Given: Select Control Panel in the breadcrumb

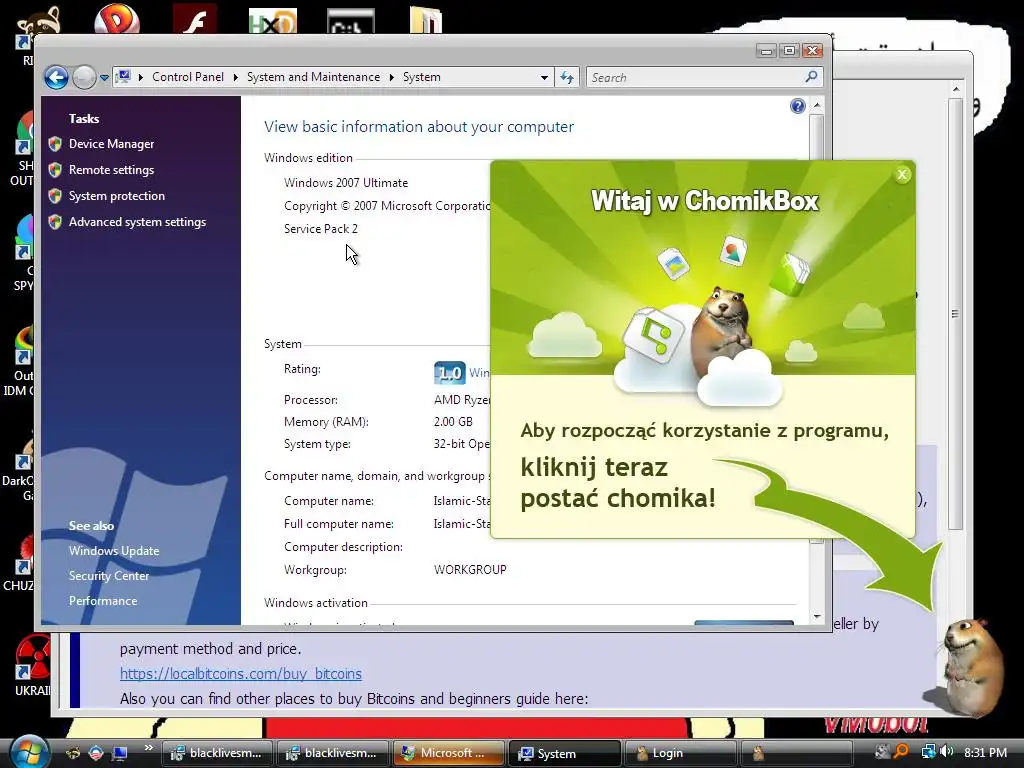Looking at the screenshot, I should tap(187, 77).
